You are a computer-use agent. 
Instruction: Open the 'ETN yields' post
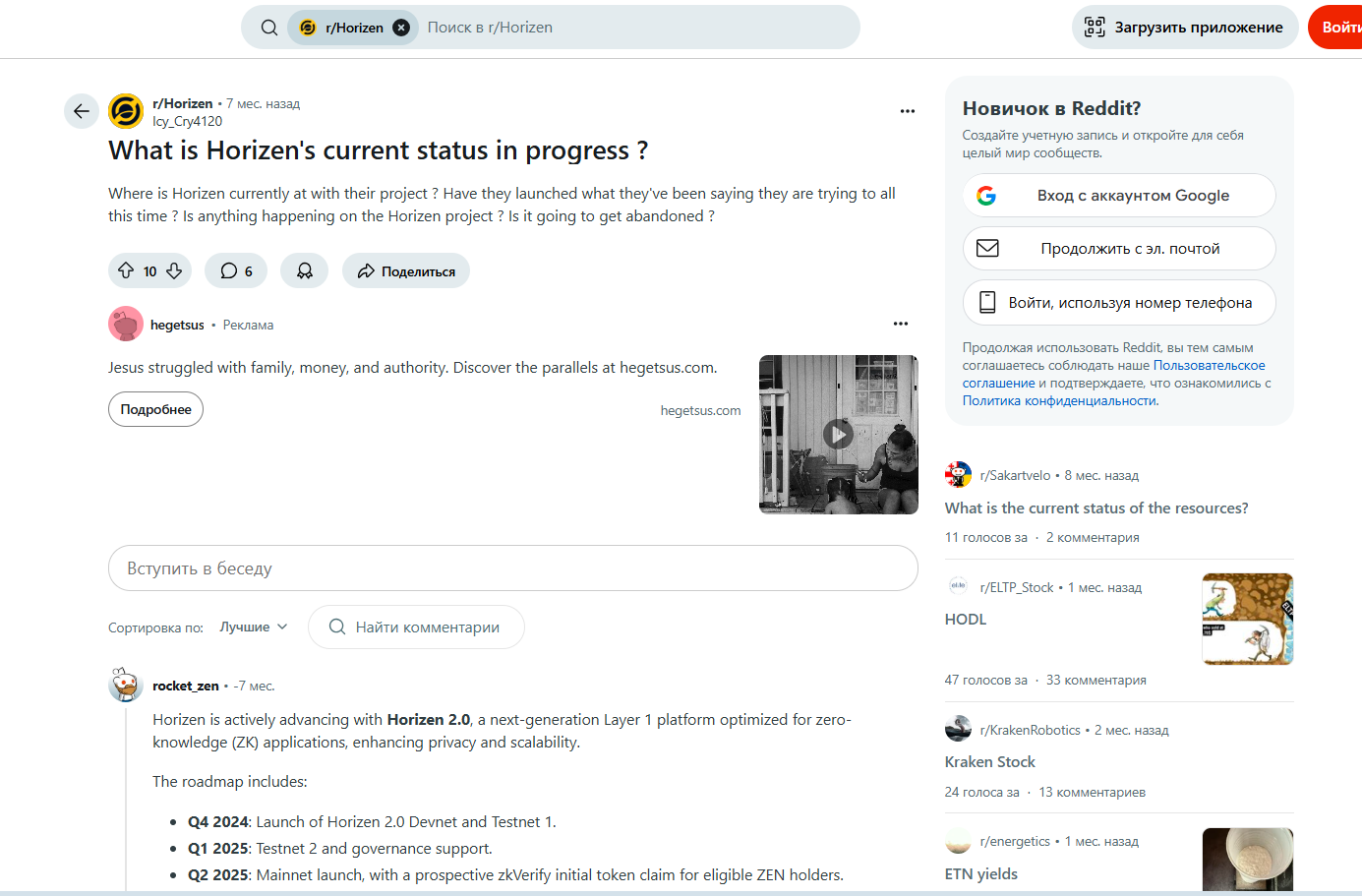point(981,874)
